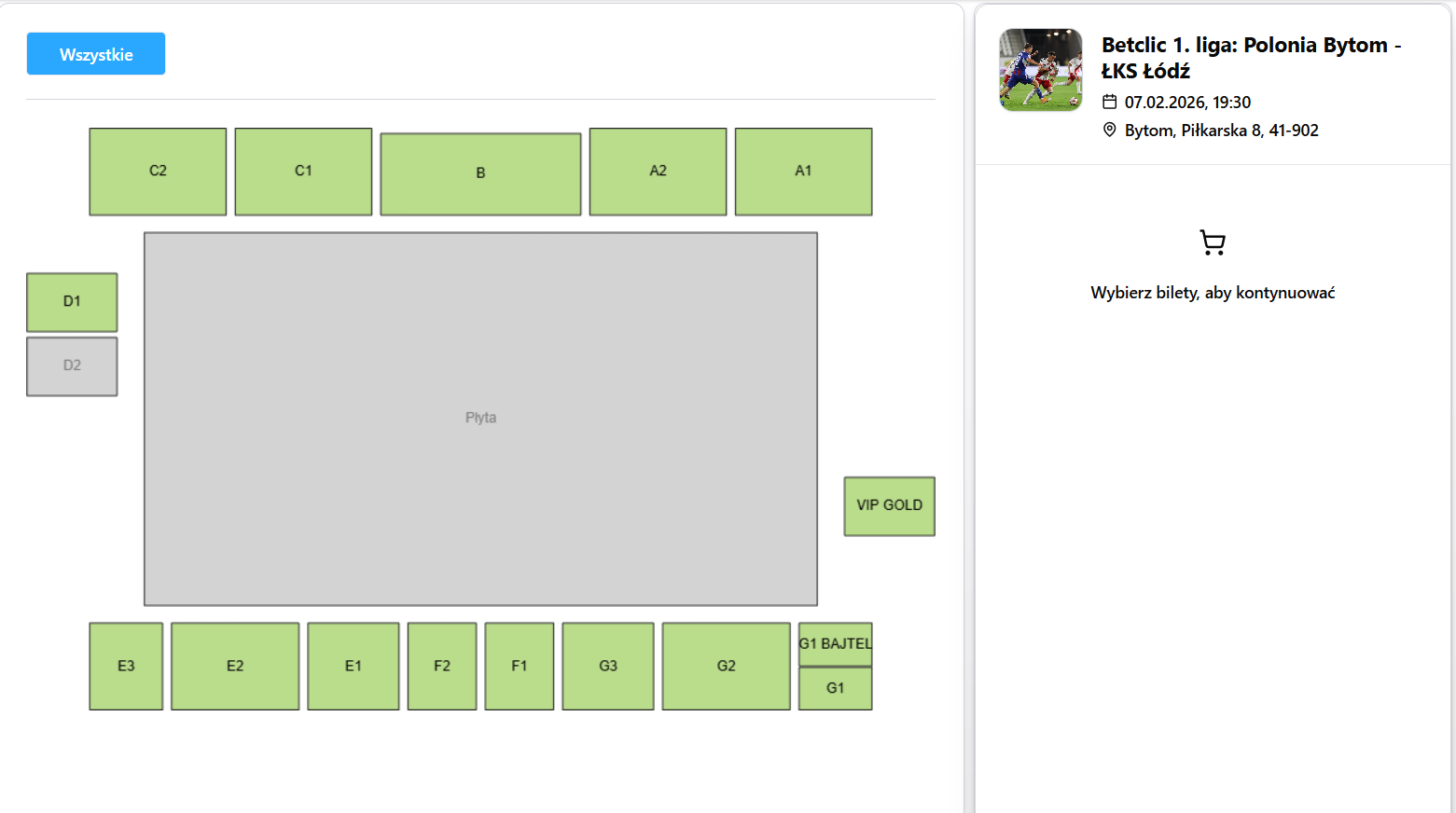
Task: Pick sector A2 on the map
Action: pyautogui.click(x=658, y=172)
